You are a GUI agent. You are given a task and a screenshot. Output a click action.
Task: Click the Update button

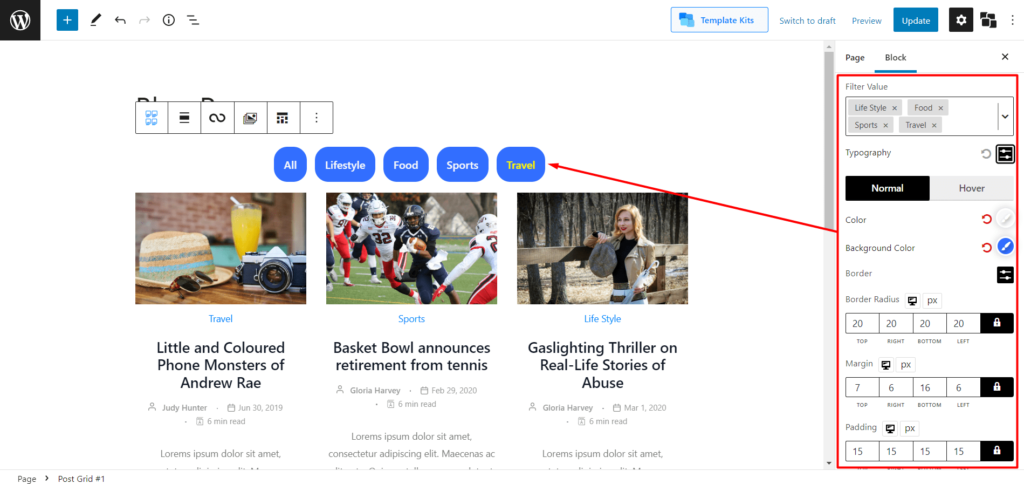tap(915, 20)
